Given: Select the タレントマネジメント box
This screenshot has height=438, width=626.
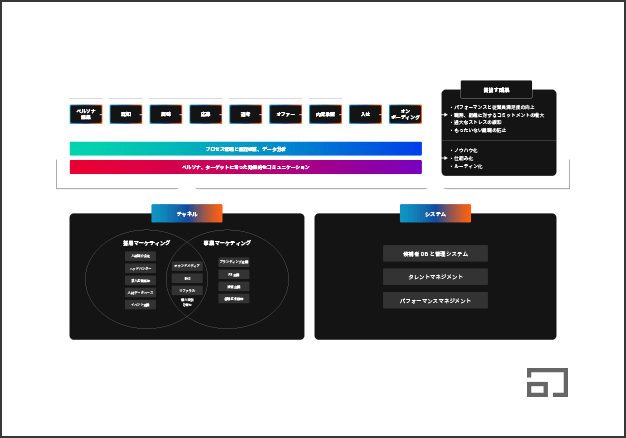Looking at the screenshot, I should 436,277.
